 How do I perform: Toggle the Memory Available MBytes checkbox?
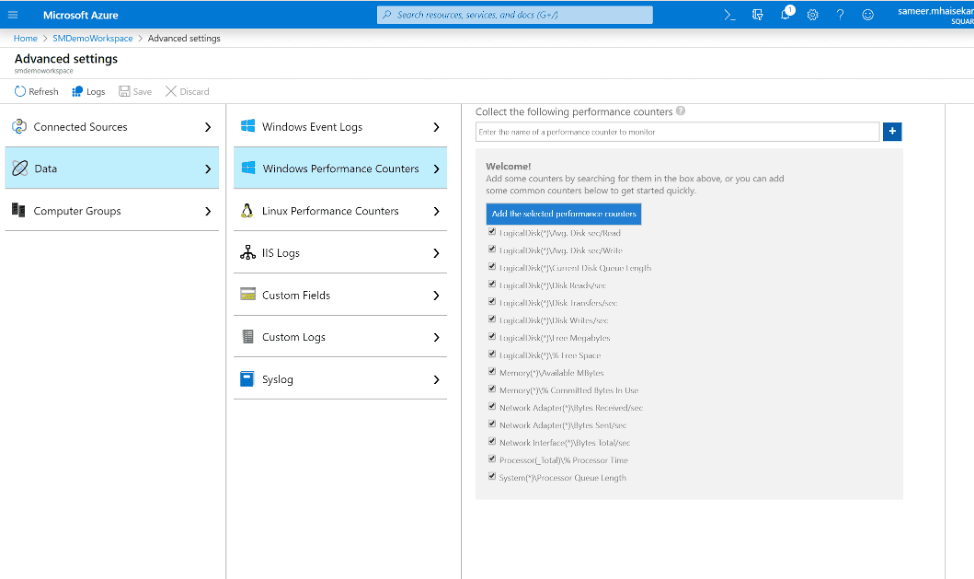[491, 371]
